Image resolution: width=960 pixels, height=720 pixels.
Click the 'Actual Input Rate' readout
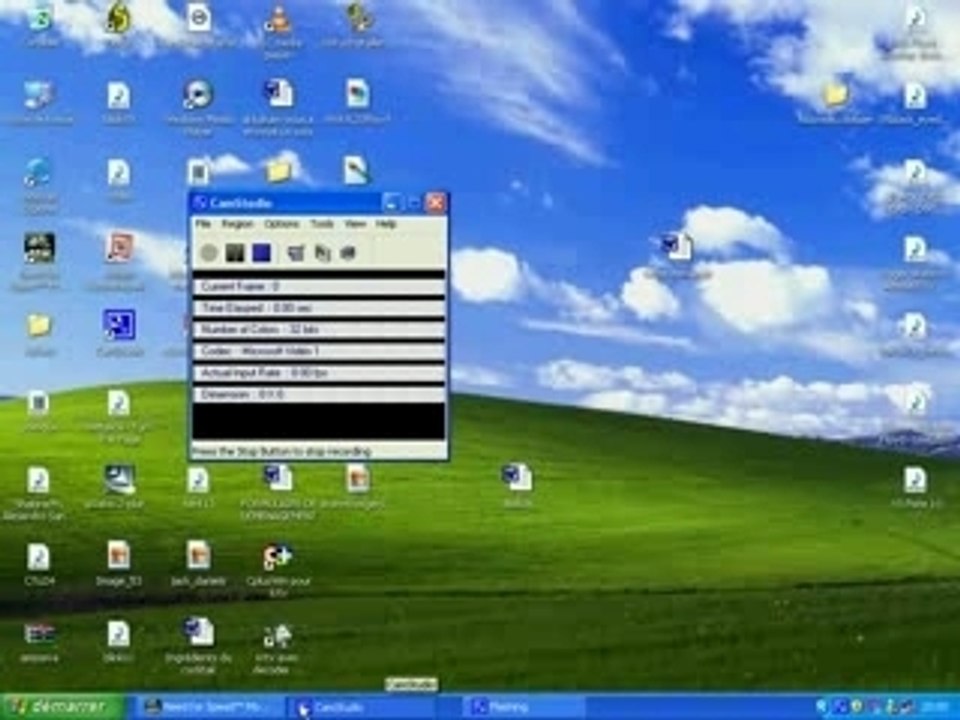pyautogui.click(x=318, y=373)
